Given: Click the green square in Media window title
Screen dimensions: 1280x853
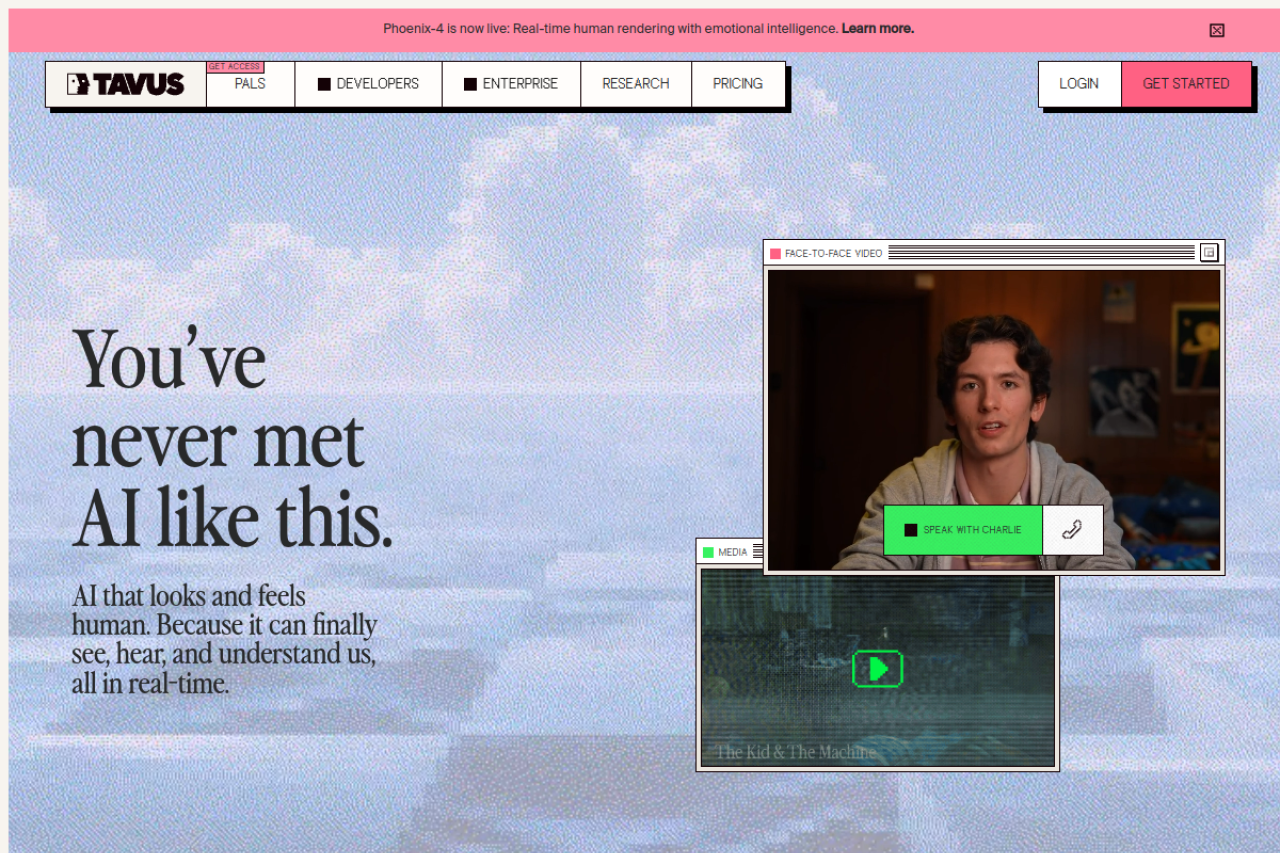Looking at the screenshot, I should click(x=708, y=552).
